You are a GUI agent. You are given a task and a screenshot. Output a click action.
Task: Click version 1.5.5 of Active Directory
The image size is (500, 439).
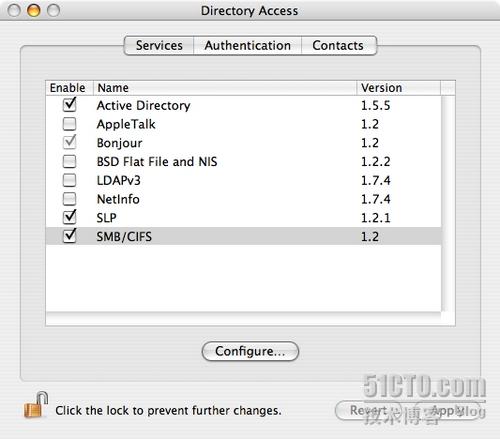pyautogui.click(x=375, y=106)
